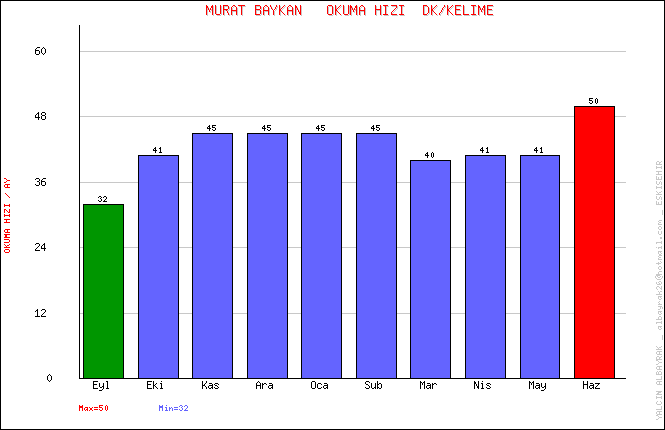Click the Min=32 legend text
The height and width of the screenshot is (430, 665).
pyautogui.click(x=173, y=408)
